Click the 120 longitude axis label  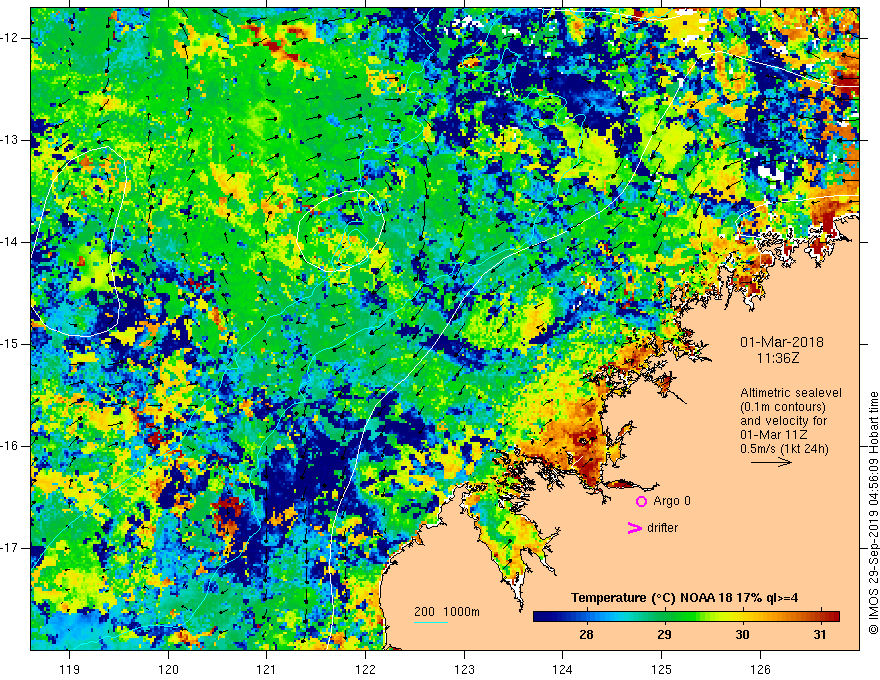pos(168,669)
